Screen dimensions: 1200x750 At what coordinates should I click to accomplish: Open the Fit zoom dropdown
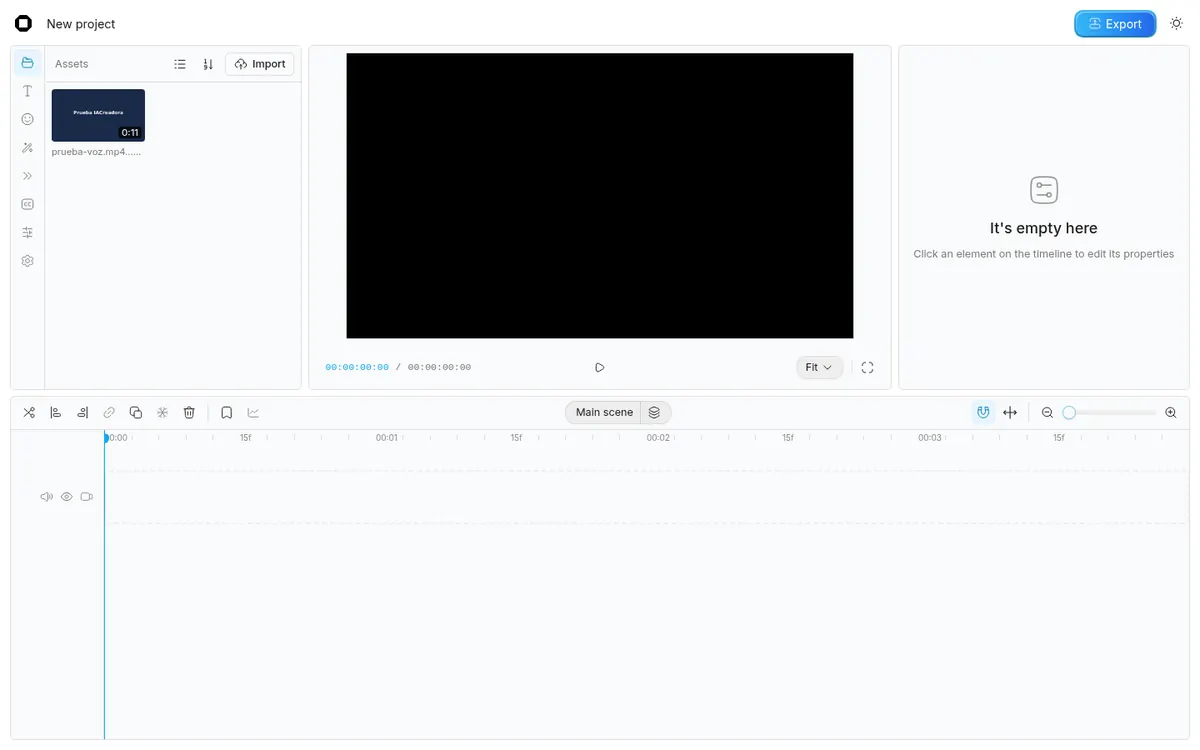pyautogui.click(x=820, y=367)
